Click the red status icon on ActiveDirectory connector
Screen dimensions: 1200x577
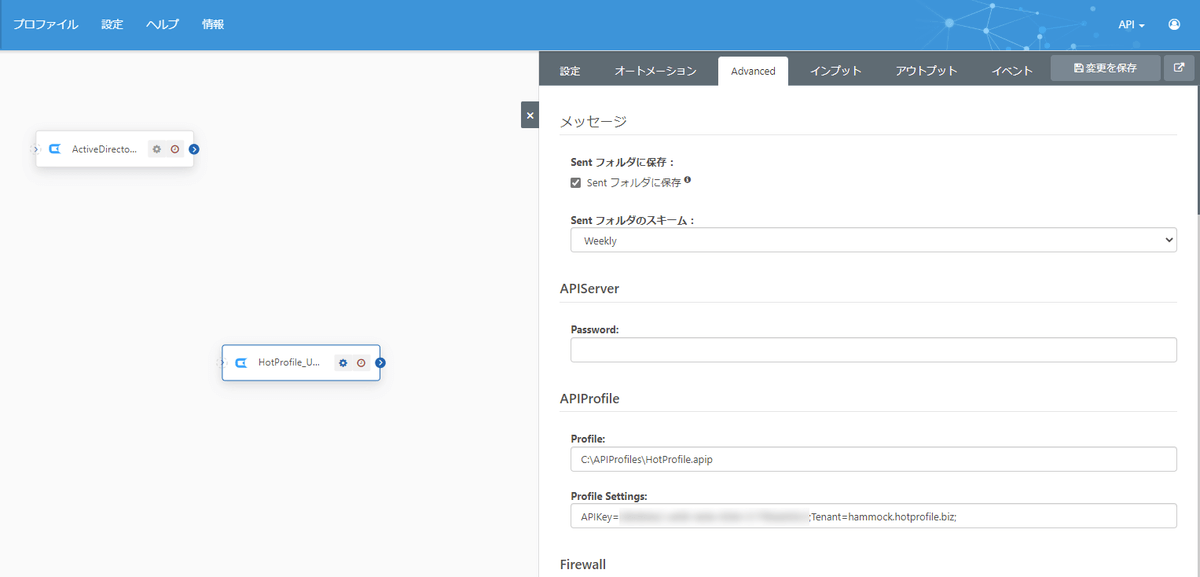click(x=175, y=149)
